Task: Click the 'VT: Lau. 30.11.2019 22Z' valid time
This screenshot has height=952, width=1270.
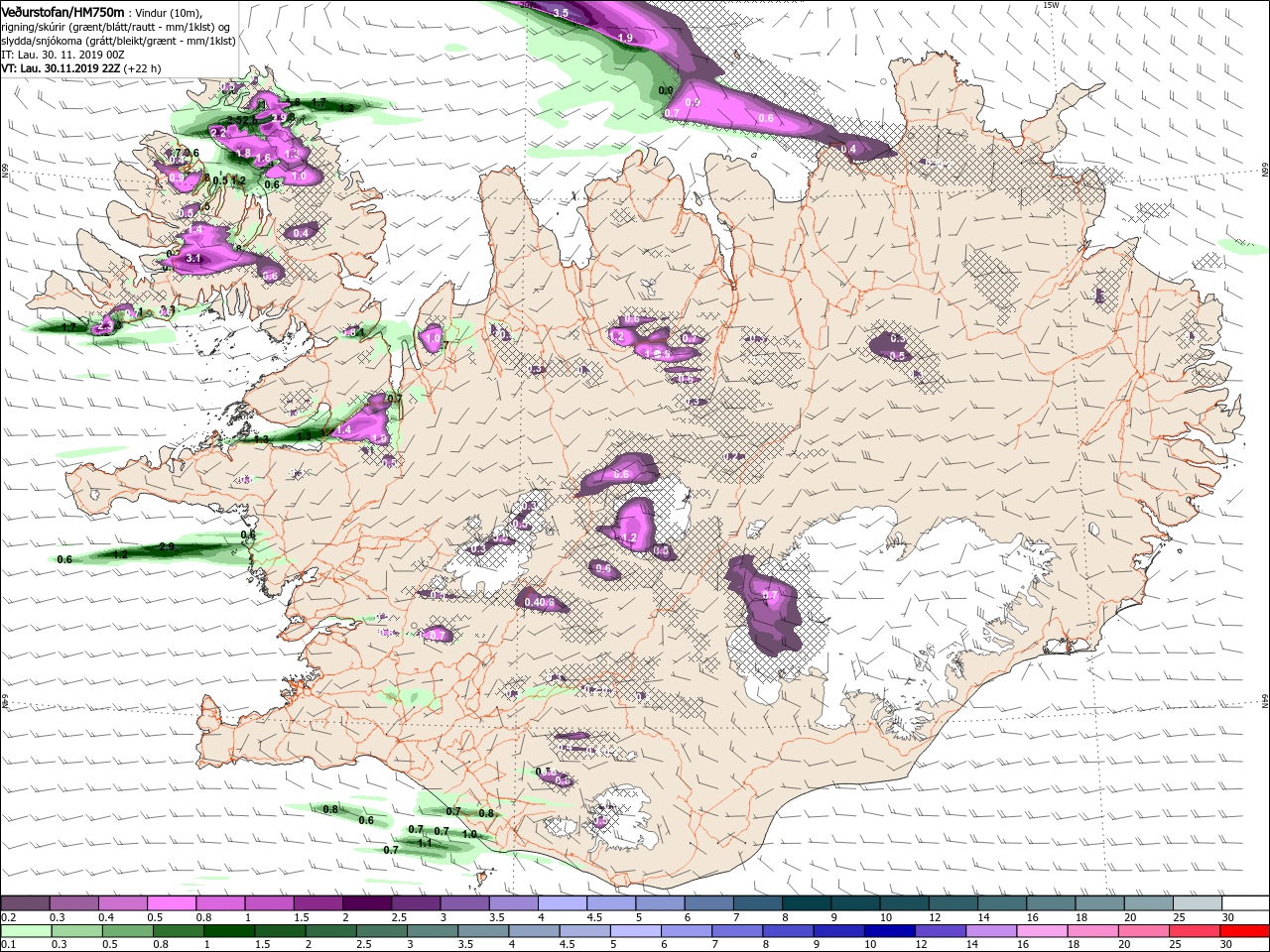Action: click(x=62, y=68)
